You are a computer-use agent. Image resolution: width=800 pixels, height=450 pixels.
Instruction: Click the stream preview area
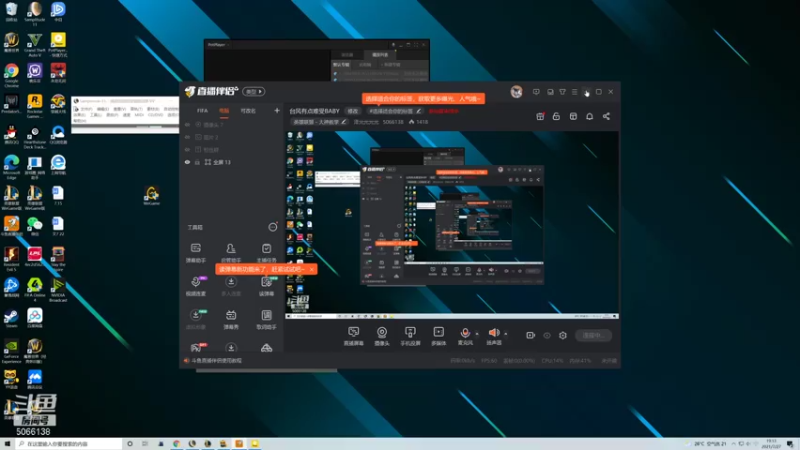coord(452,225)
